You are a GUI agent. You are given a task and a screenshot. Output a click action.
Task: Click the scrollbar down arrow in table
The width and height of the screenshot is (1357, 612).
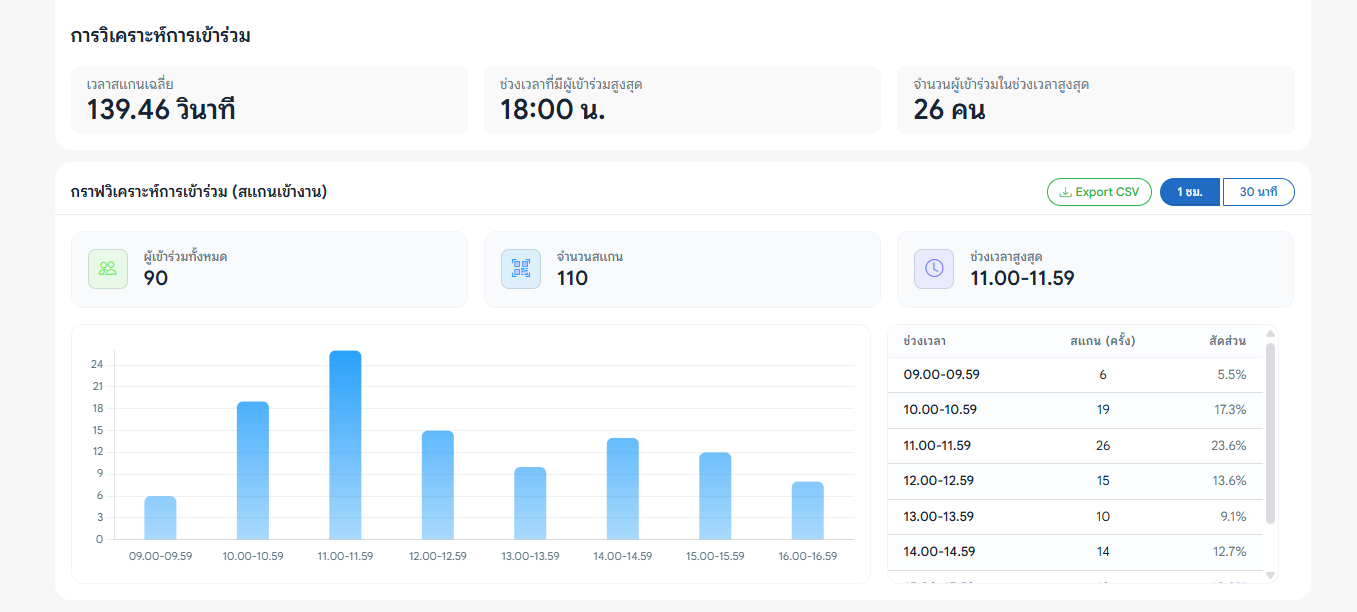[1270, 575]
